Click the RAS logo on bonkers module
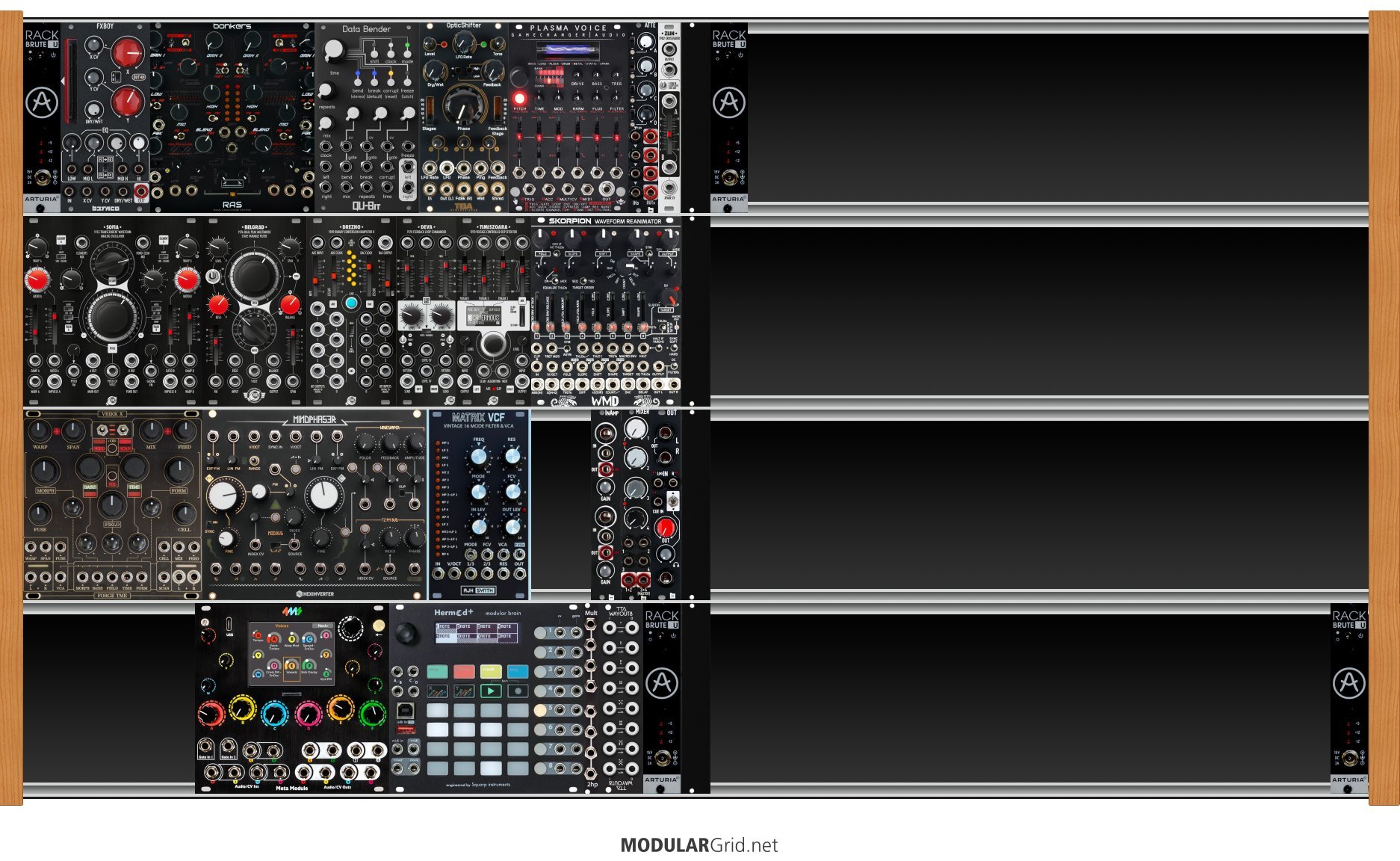 232,205
